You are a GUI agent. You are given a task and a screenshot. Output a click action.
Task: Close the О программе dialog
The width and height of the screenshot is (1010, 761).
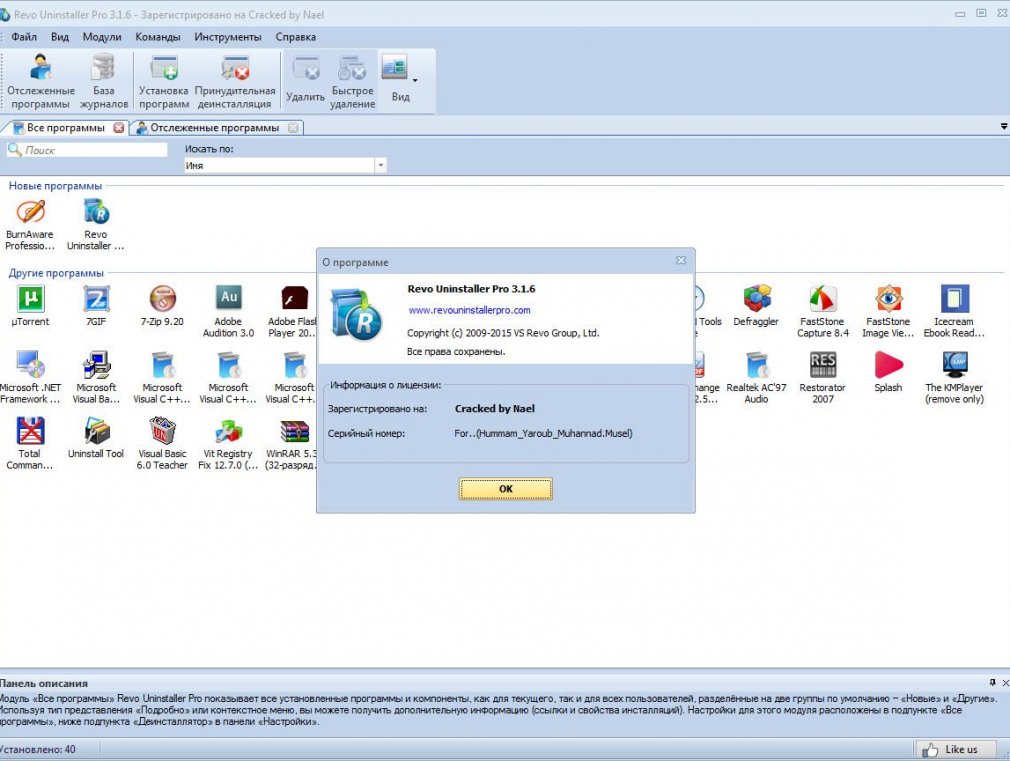pyautogui.click(x=681, y=260)
